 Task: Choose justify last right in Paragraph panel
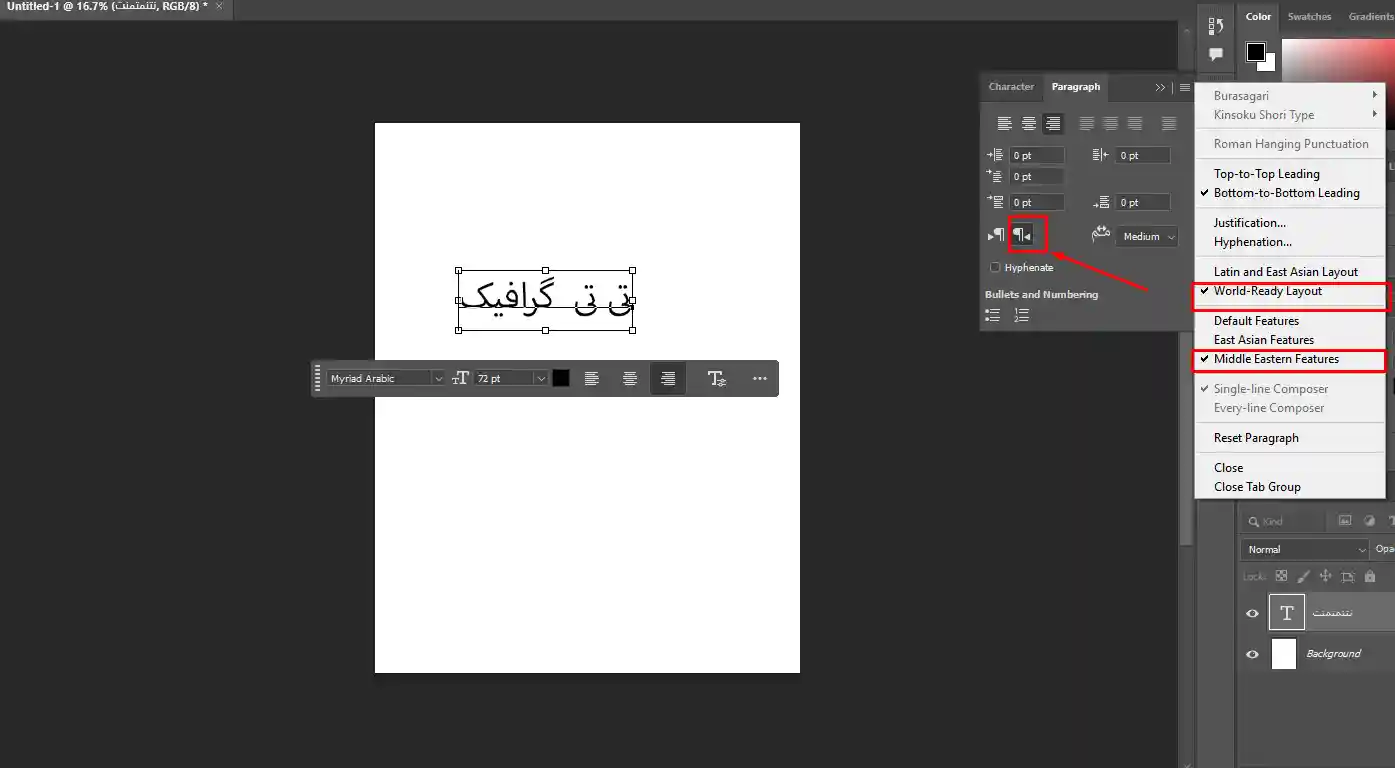click(x=1135, y=124)
